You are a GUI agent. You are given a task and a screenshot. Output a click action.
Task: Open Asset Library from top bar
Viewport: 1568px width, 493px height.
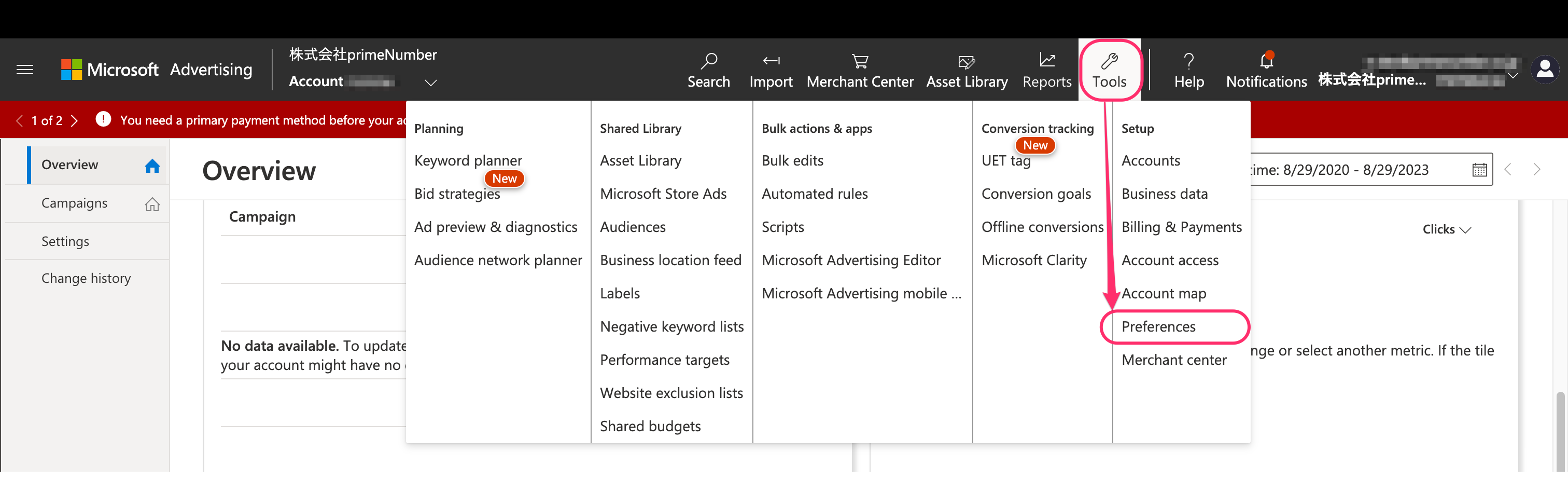967,71
